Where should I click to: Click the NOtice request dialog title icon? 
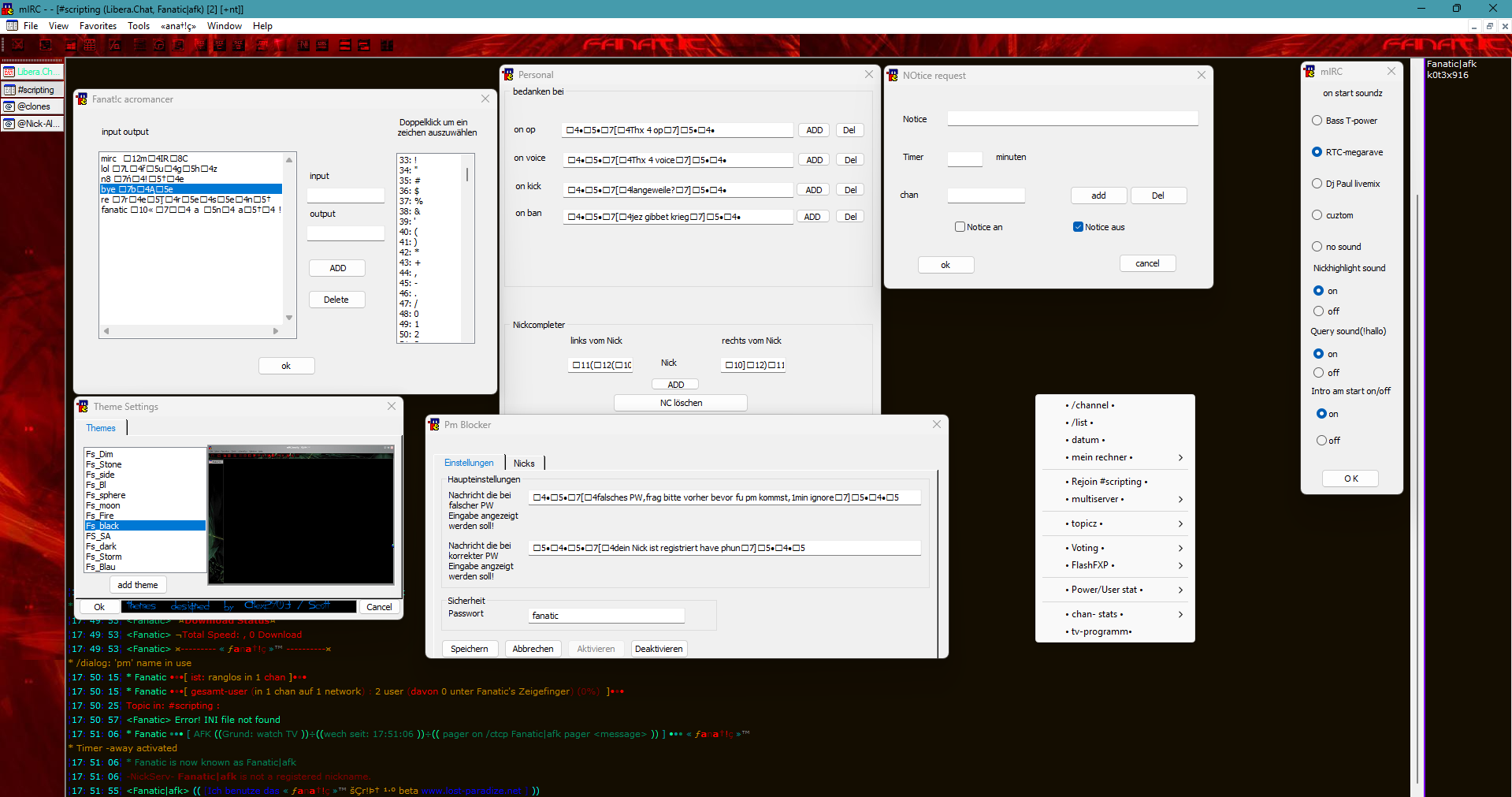coord(893,75)
